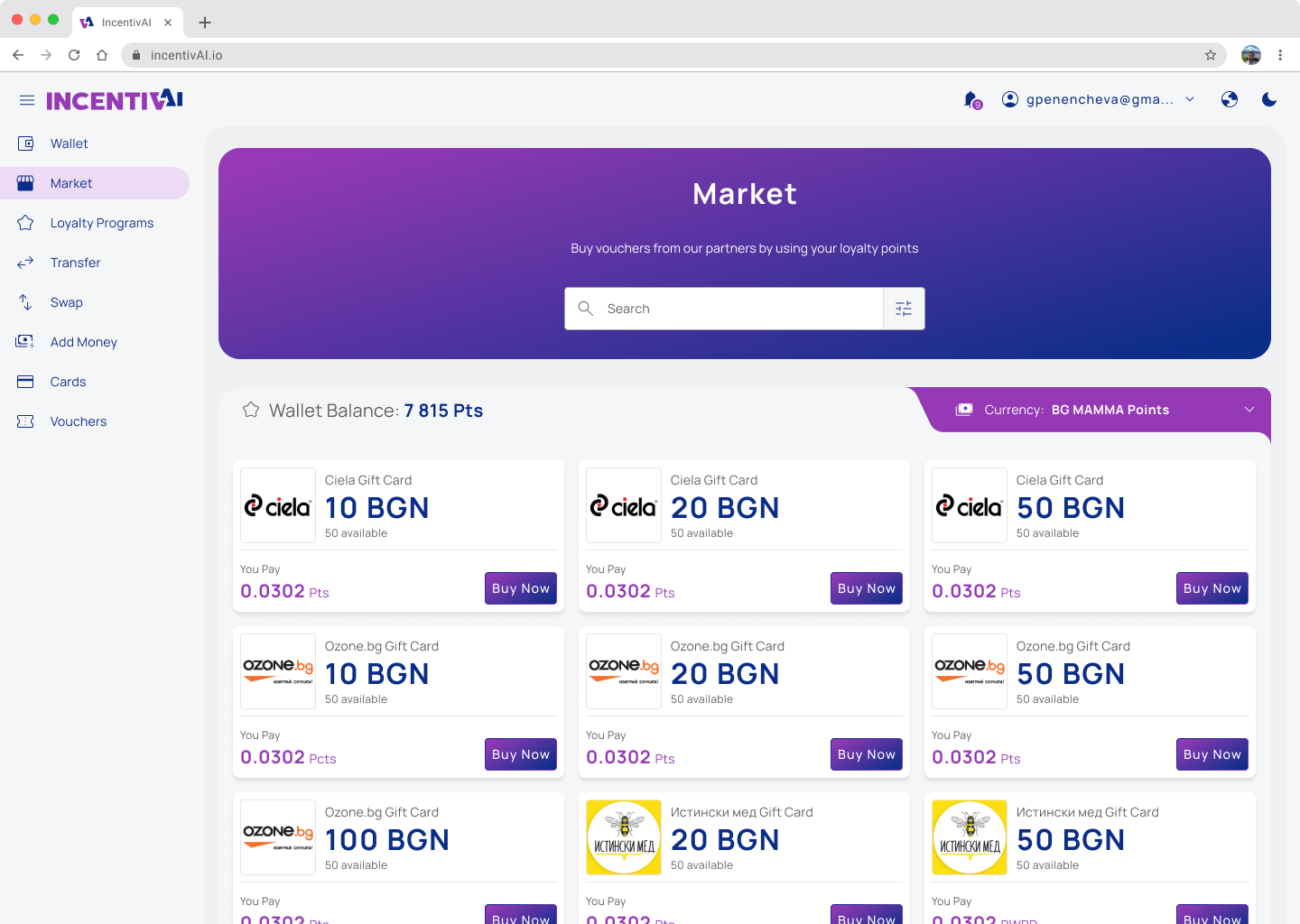Screen dimensions: 1300x924
Task: Expand the gpenencheva account dropdown
Action: (1098, 99)
